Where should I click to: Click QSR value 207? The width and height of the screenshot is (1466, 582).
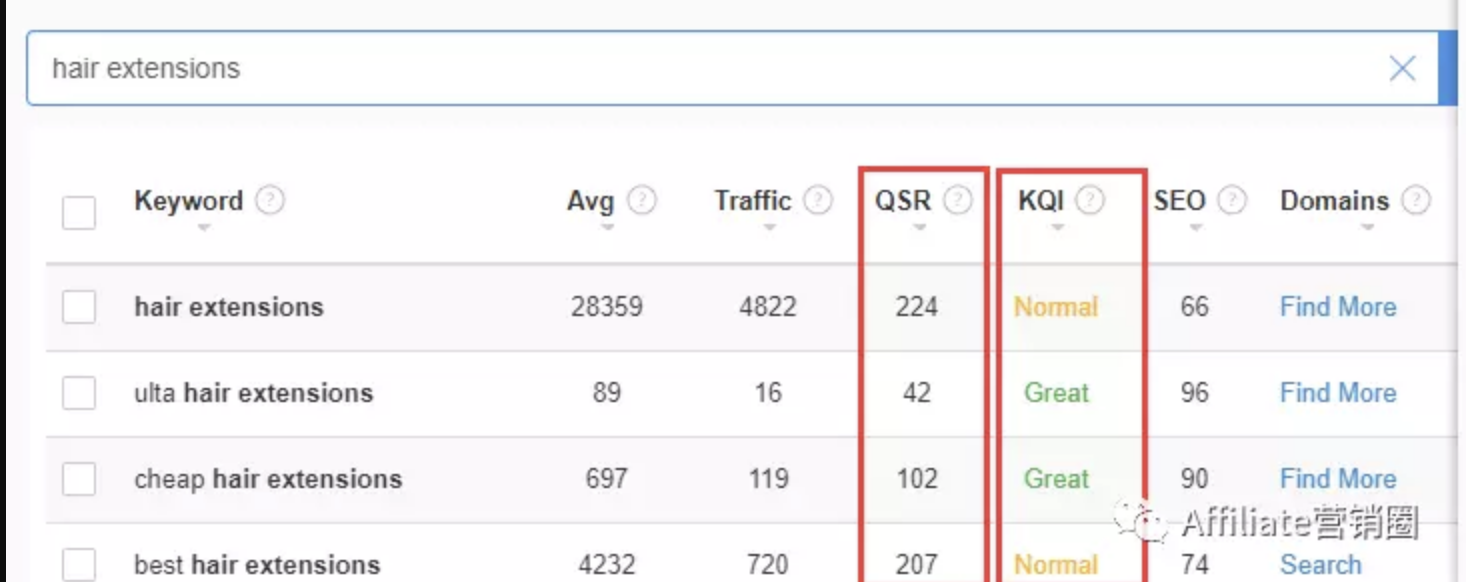917,565
